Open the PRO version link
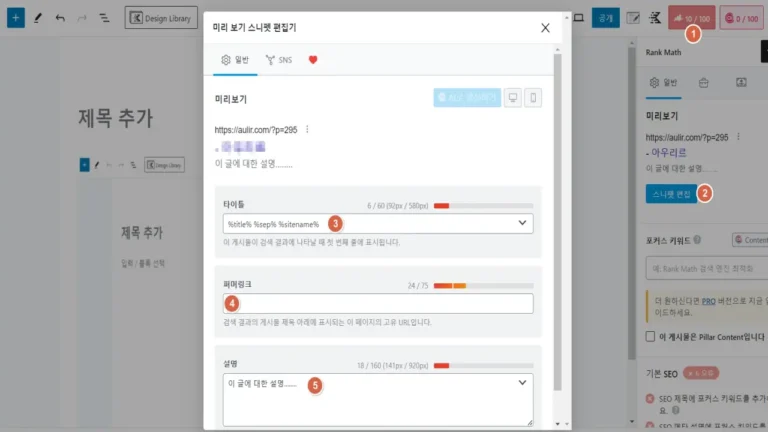 (708, 301)
